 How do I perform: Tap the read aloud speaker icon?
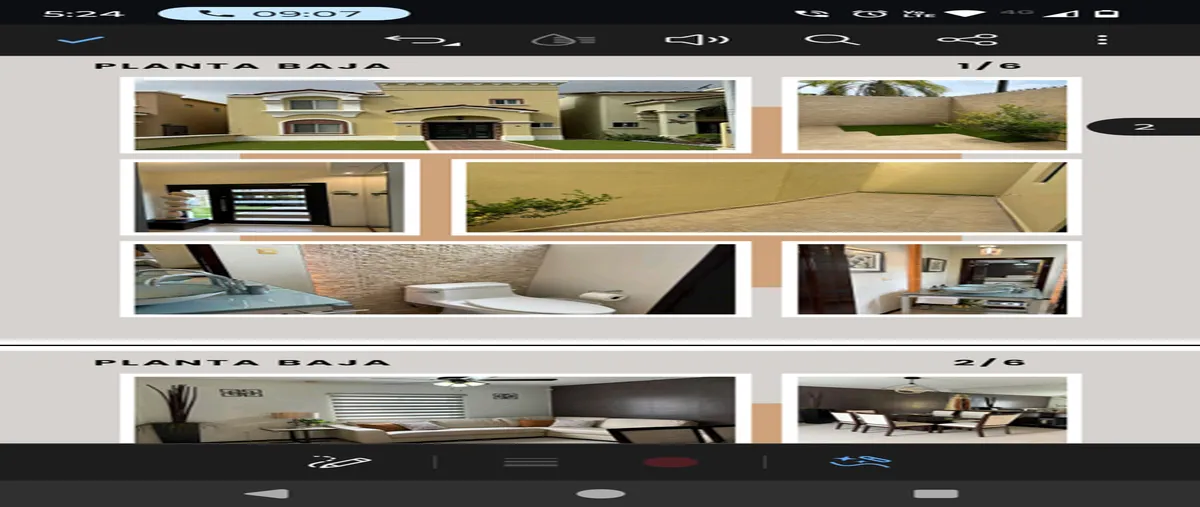(697, 40)
